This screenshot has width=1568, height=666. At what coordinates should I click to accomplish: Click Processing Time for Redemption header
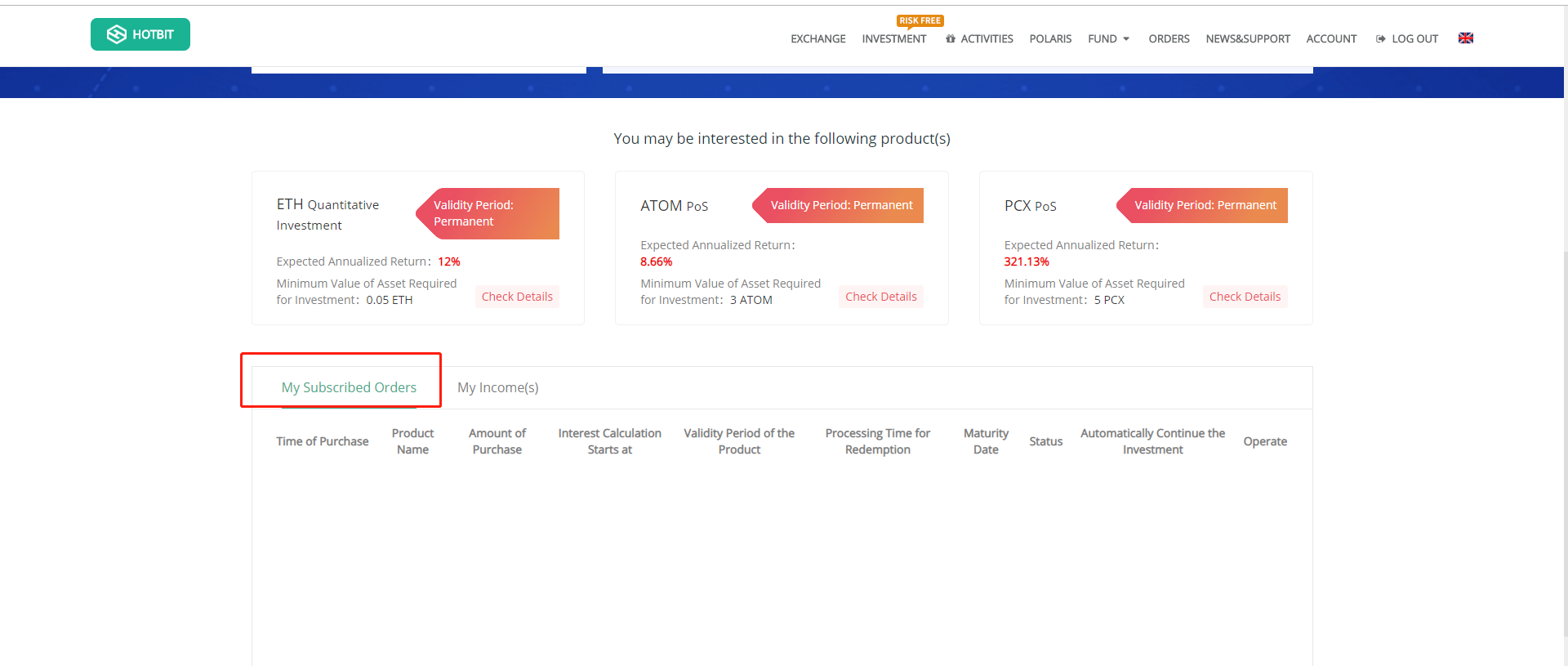coord(878,441)
